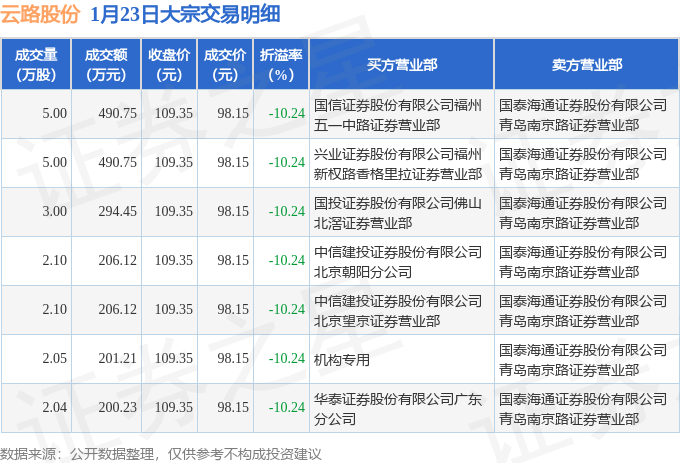Click buyer 国信证券福州五一中路证券营业部 cell
The height and width of the screenshot is (463, 680).
(402, 114)
